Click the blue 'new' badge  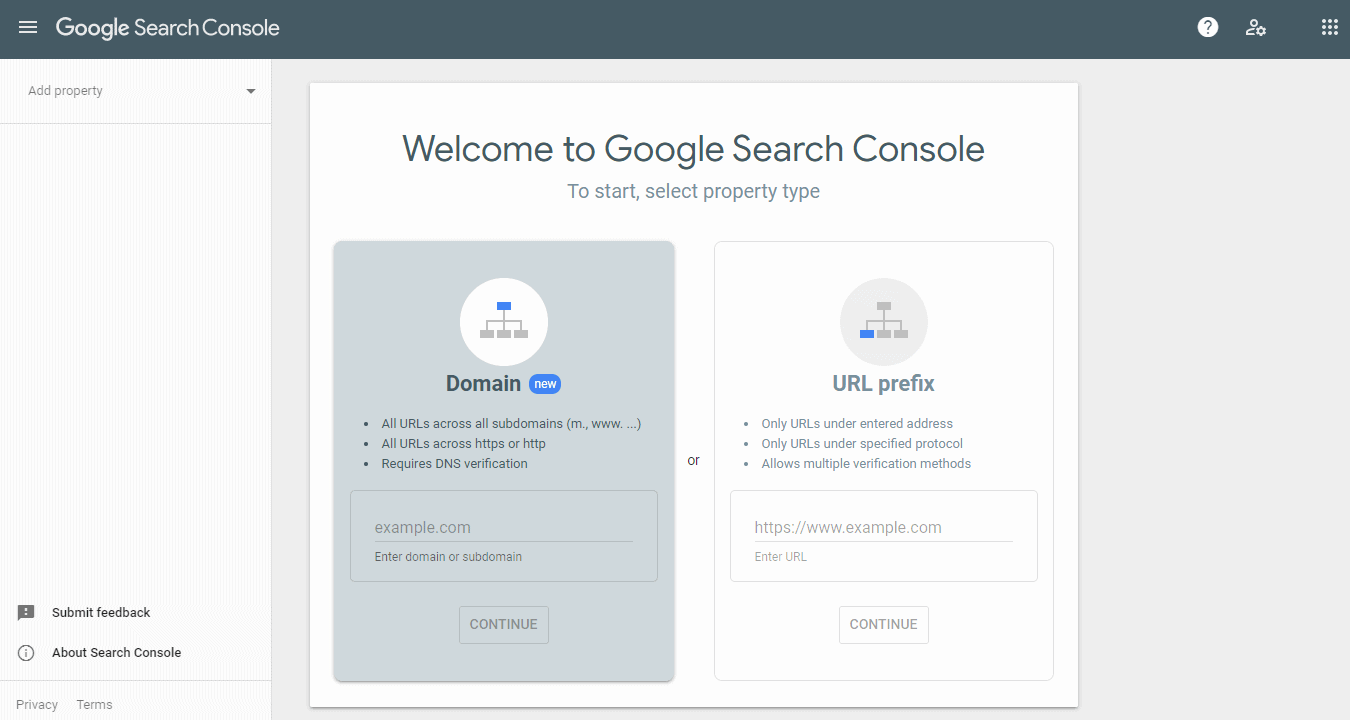click(x=545, y=384)
